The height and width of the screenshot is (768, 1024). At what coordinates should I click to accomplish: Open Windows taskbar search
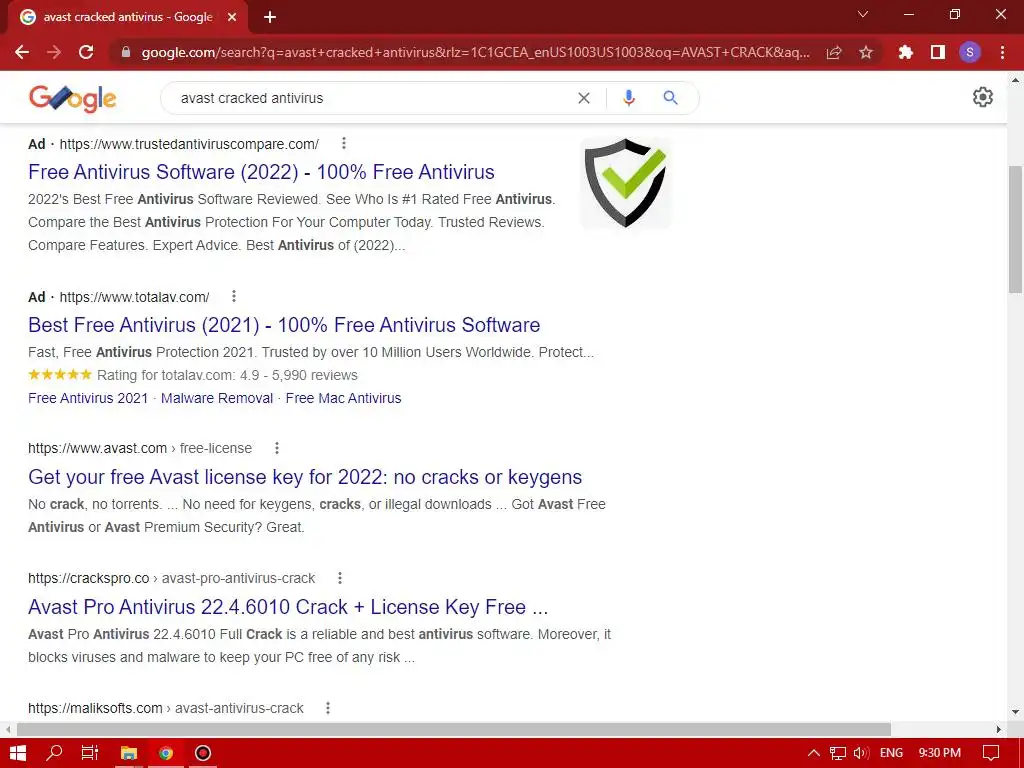point(54,753)
